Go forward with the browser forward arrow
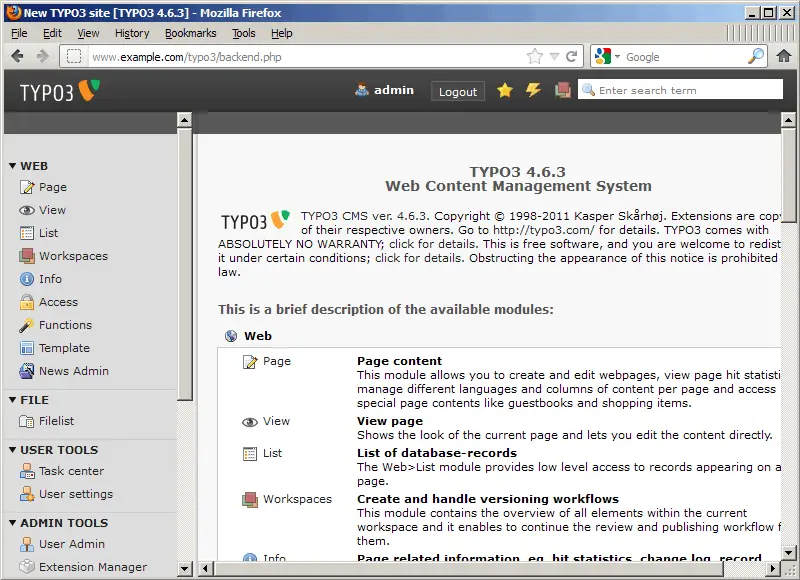 pyautogui.click(x=43, y=56)
